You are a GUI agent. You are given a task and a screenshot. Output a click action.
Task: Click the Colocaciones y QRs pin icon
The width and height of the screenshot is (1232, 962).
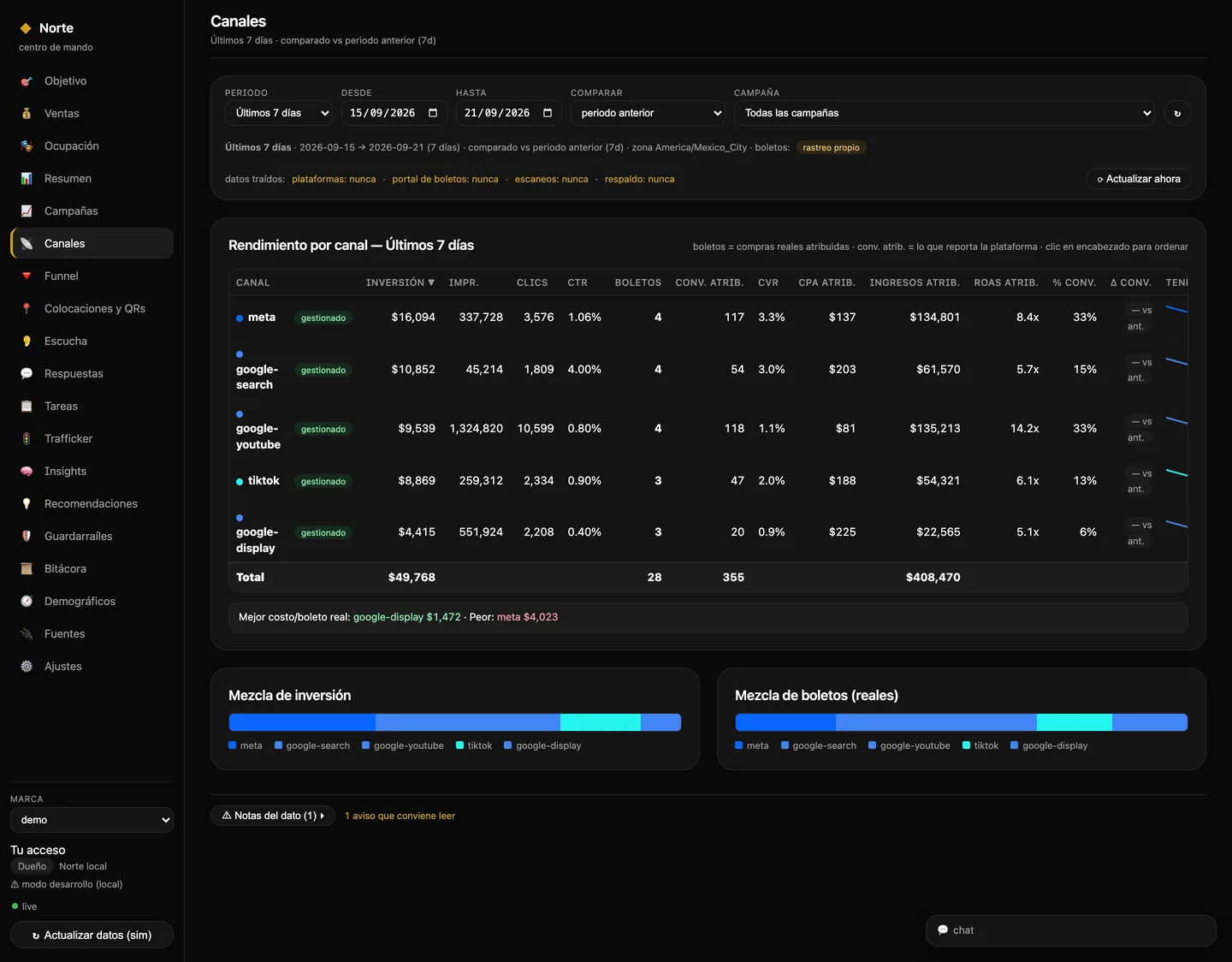(27, 309)
